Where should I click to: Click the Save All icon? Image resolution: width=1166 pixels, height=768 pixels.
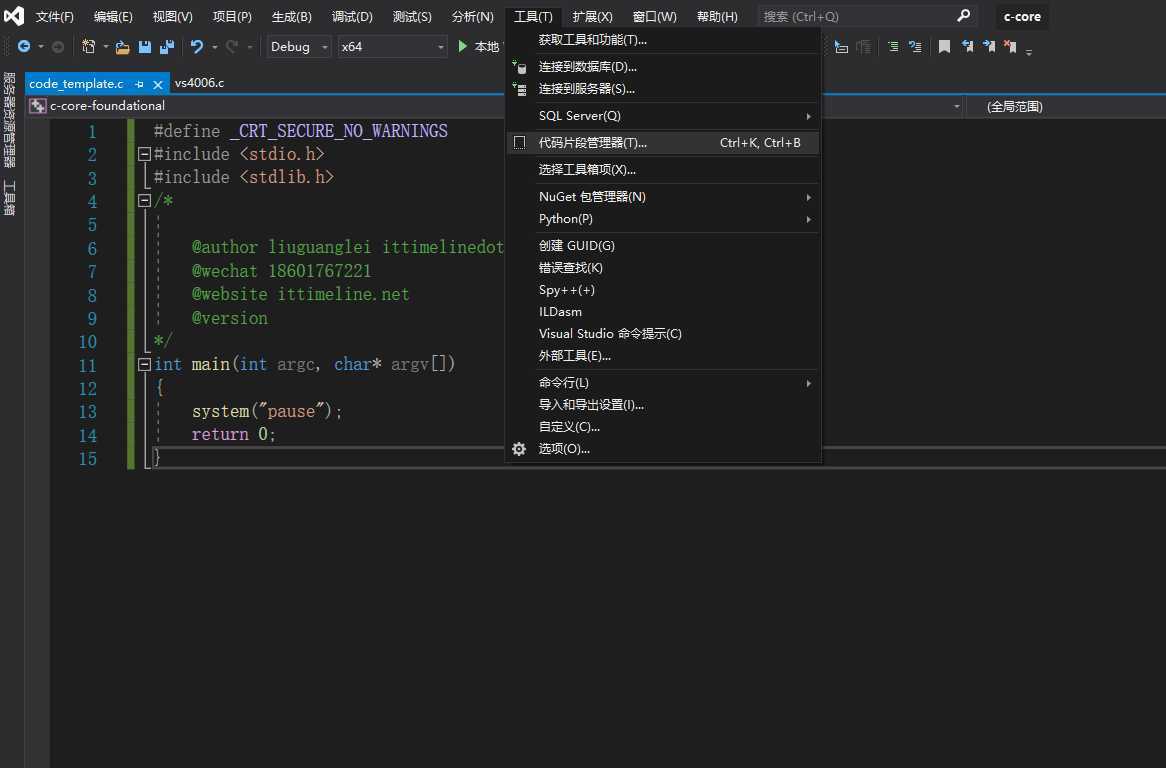pyautogui.click(x=167, y=47)
